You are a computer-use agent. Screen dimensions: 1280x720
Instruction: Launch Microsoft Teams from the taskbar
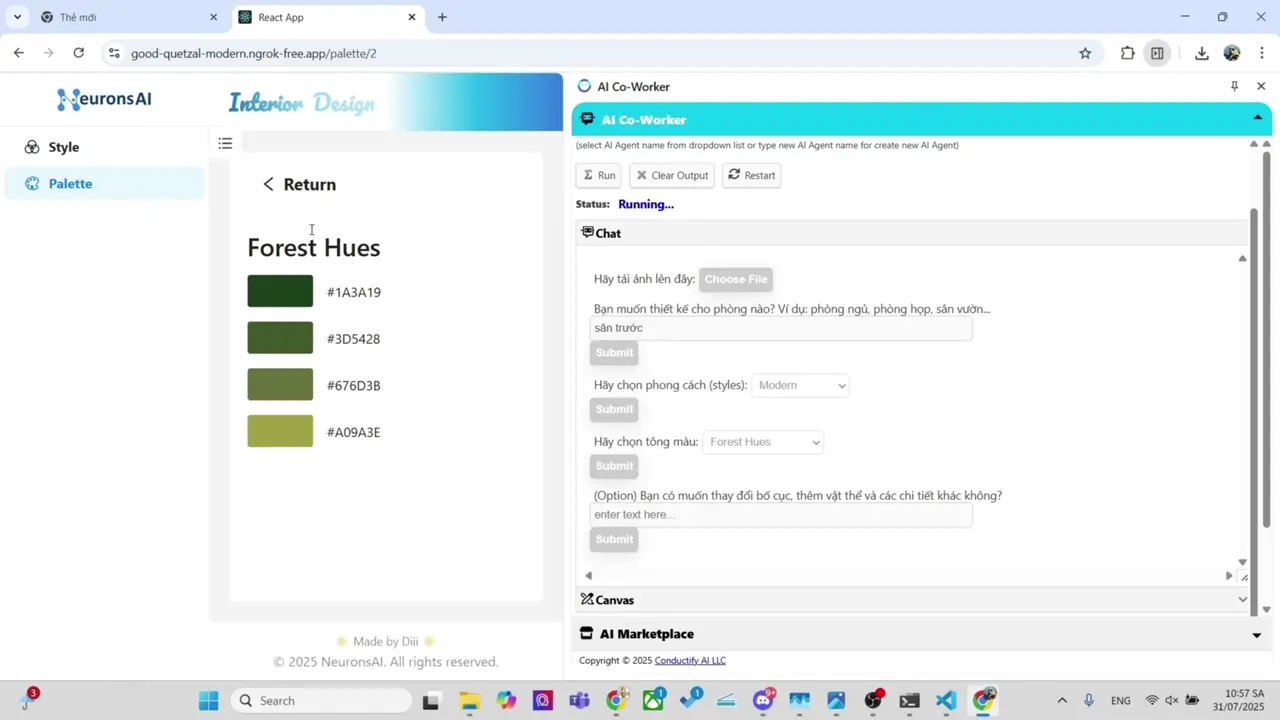[x=579, y=700]
